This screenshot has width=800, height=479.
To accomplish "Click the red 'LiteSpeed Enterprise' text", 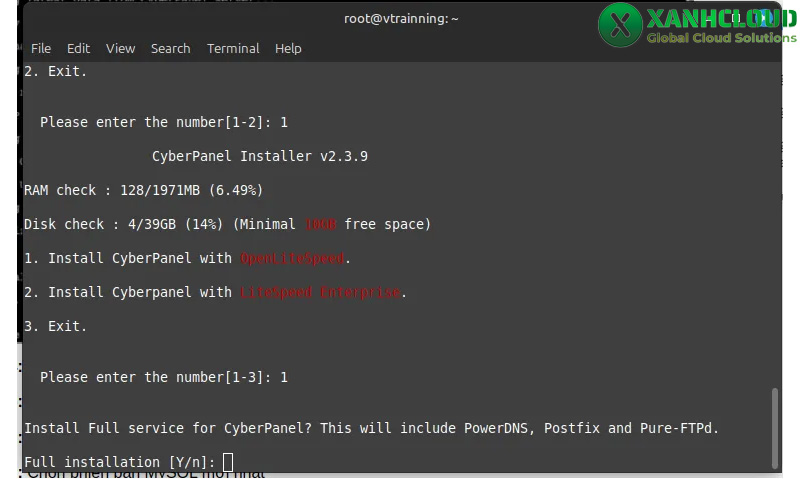I will tap(320, 292).
